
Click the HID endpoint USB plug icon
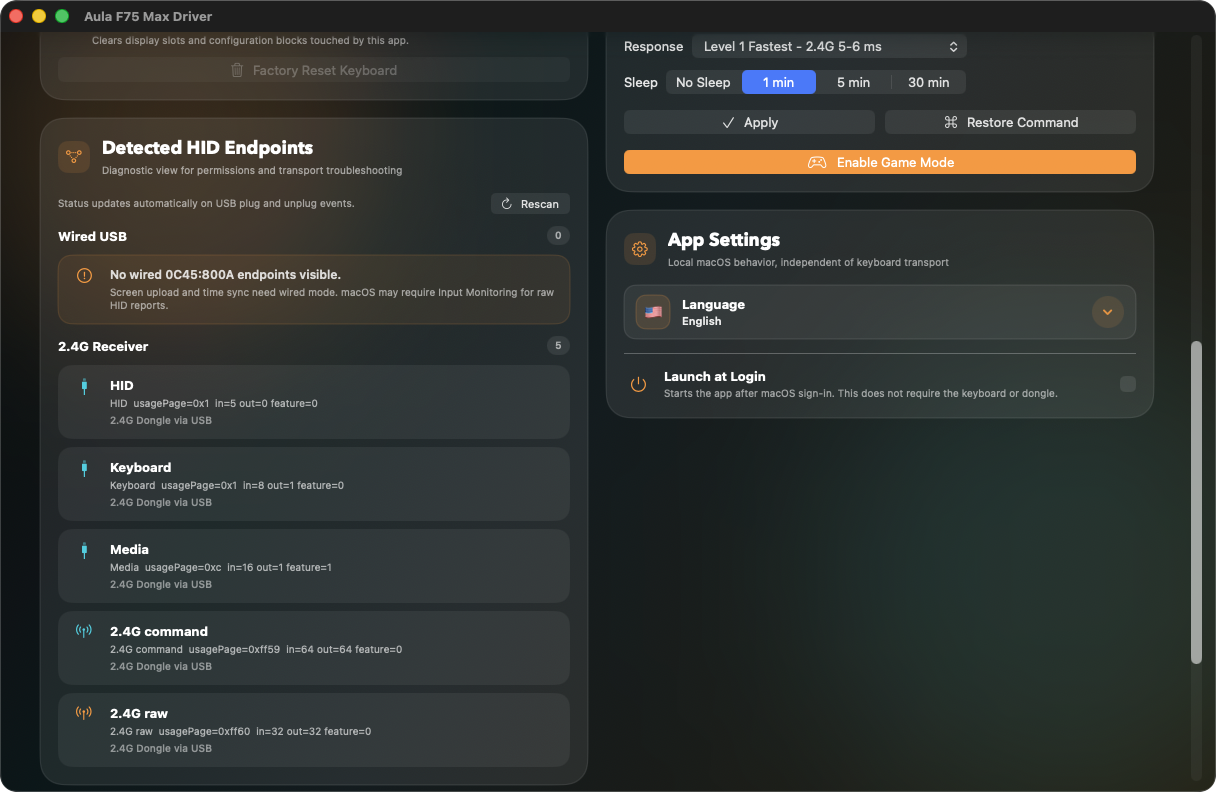pos(84,386)
